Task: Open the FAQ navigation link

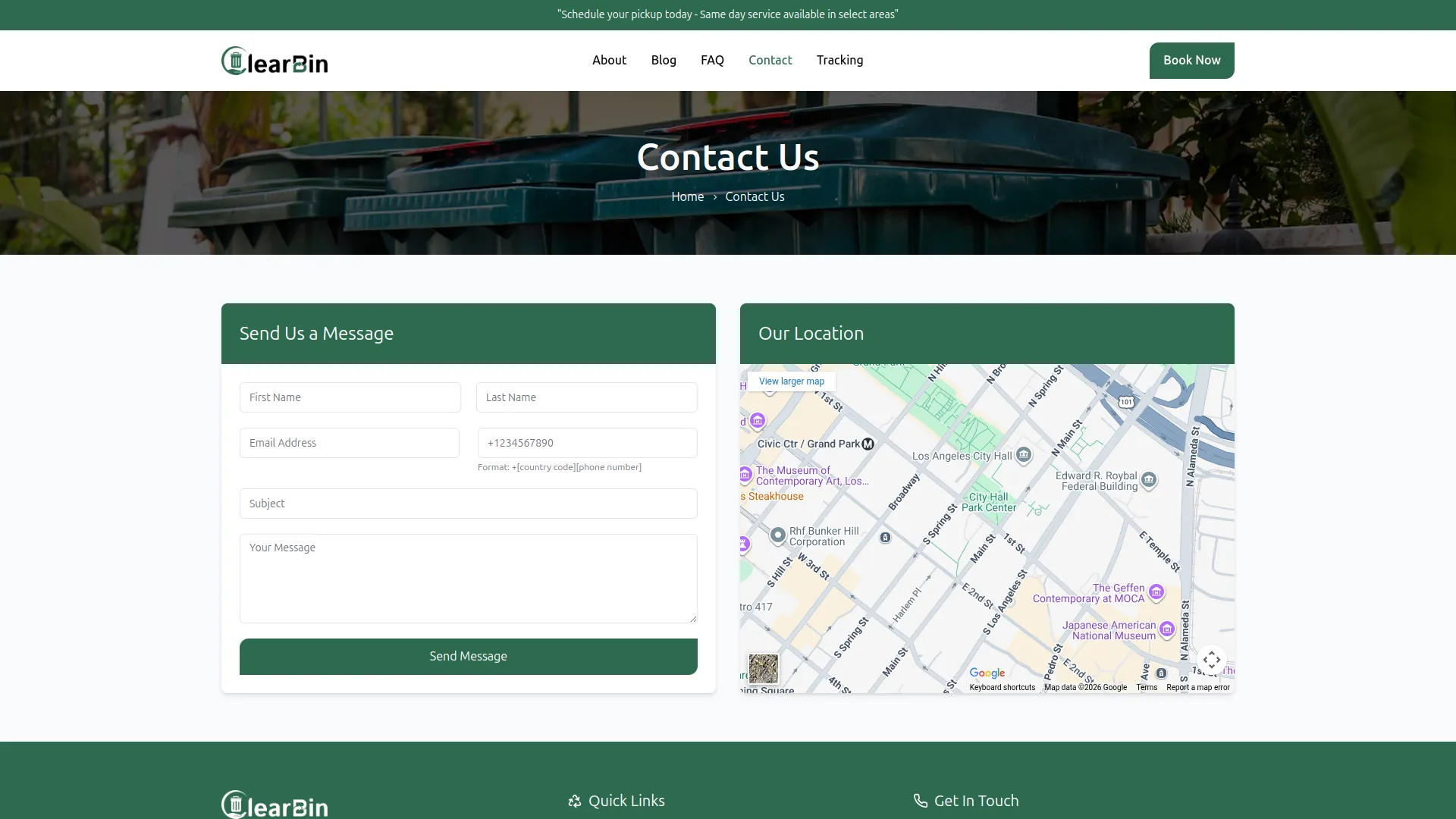Action: (x=712, y=60)
